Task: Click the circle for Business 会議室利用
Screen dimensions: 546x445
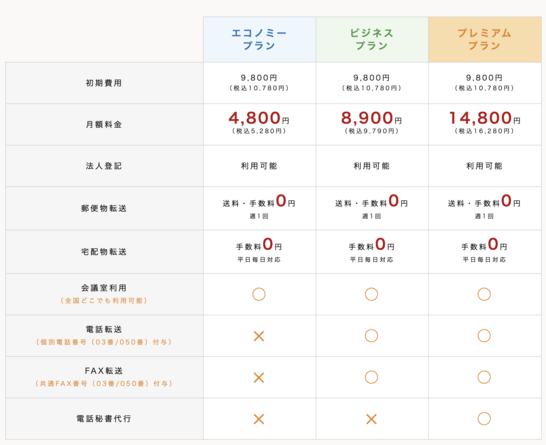Action: [x=372, y=294]
